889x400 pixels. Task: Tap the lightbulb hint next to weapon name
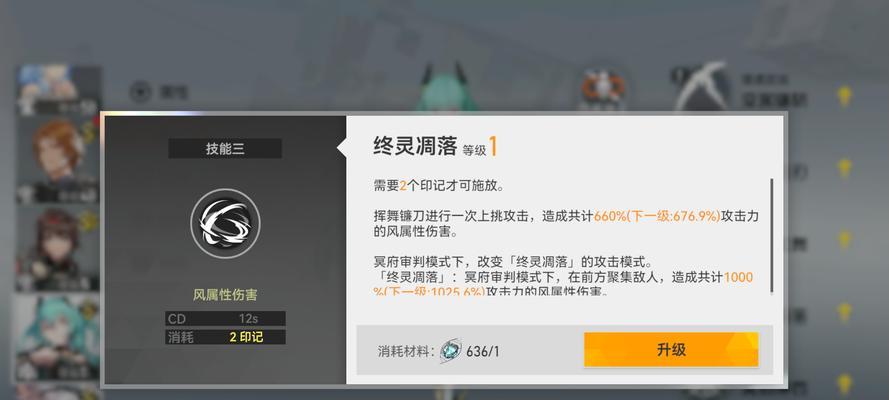[844, 96]
